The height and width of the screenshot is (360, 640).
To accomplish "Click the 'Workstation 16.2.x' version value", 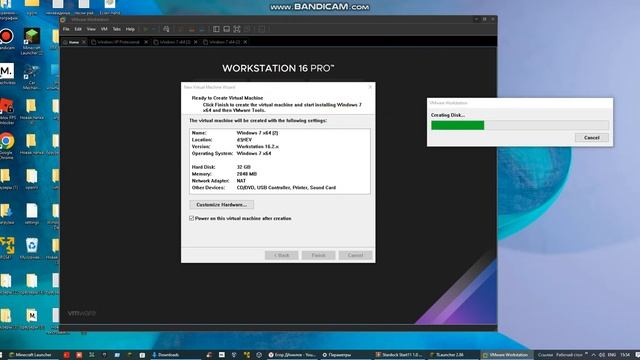I will coord(258,147).
